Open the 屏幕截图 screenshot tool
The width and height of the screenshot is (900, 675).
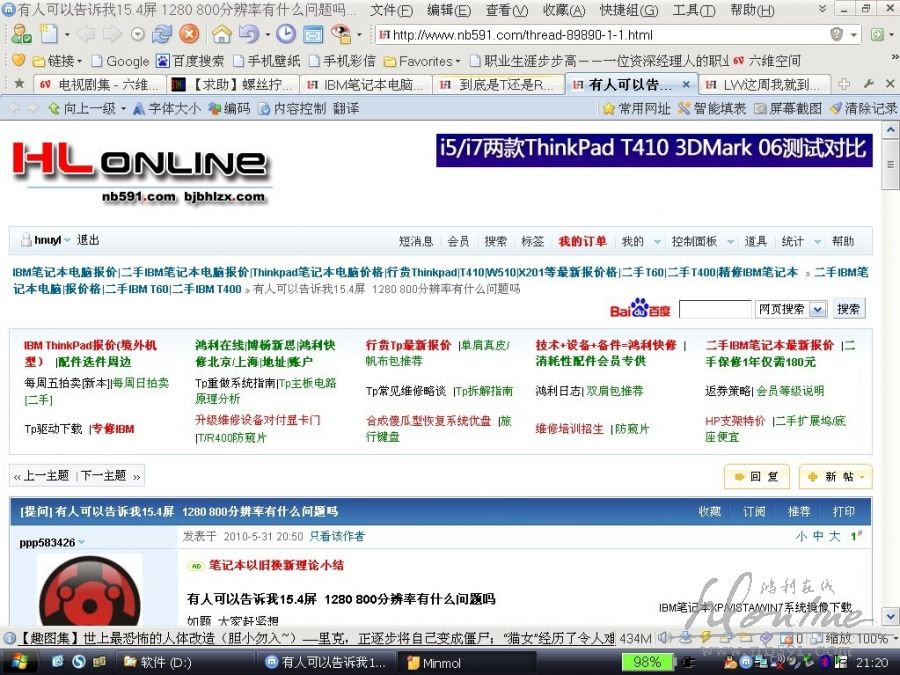(788, 108)
